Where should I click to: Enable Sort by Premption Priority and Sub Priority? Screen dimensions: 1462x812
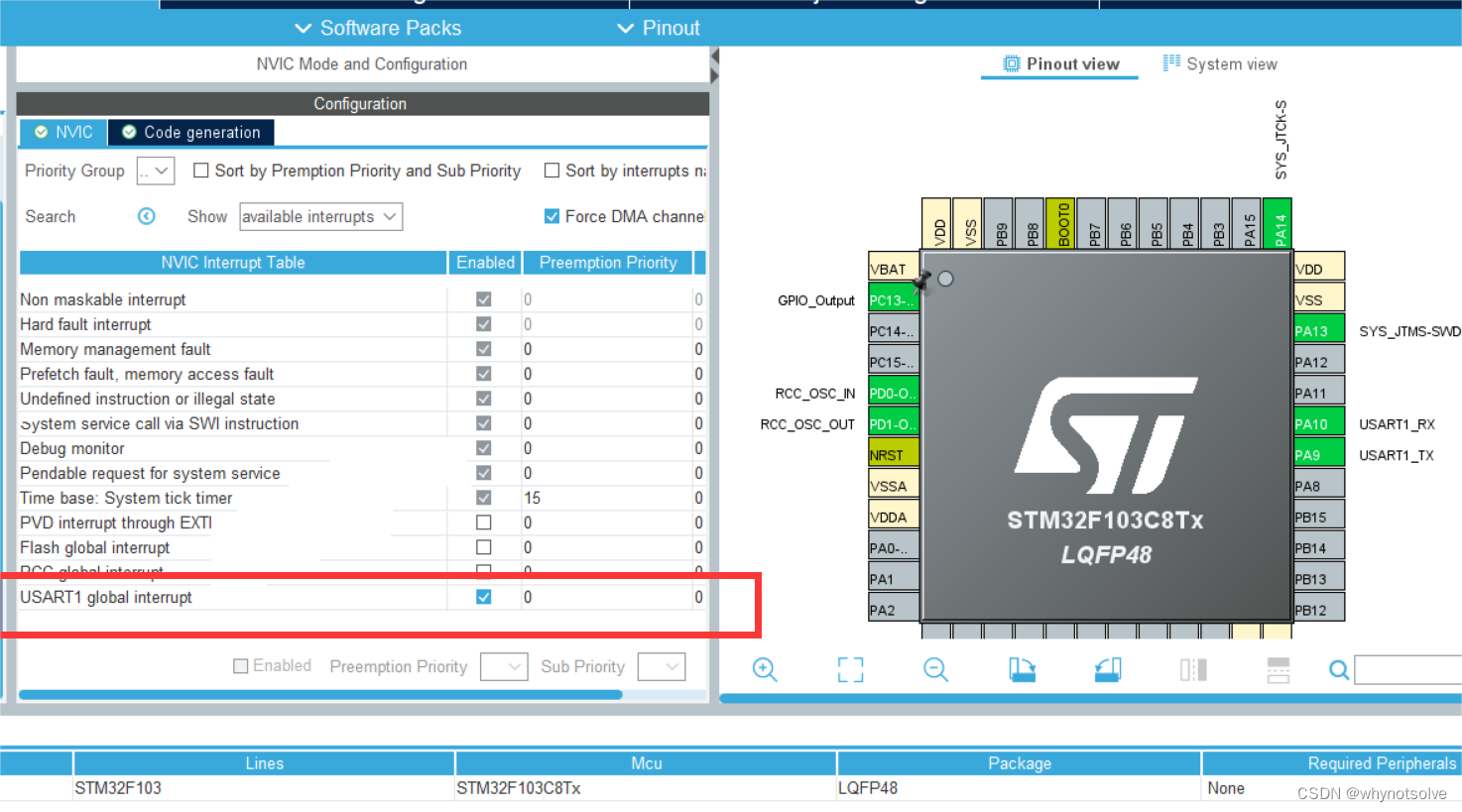click(x=201, y=171)
